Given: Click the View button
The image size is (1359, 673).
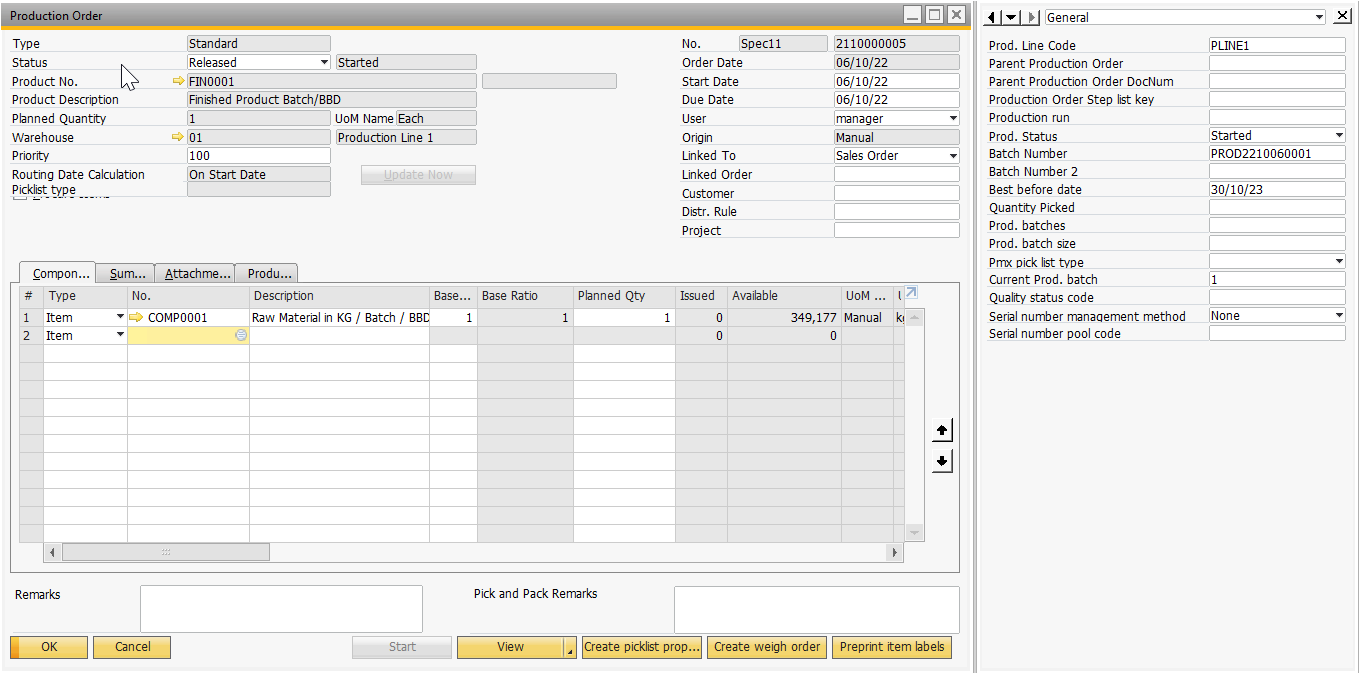Looking at the screenshot, I should pos(510,647).
